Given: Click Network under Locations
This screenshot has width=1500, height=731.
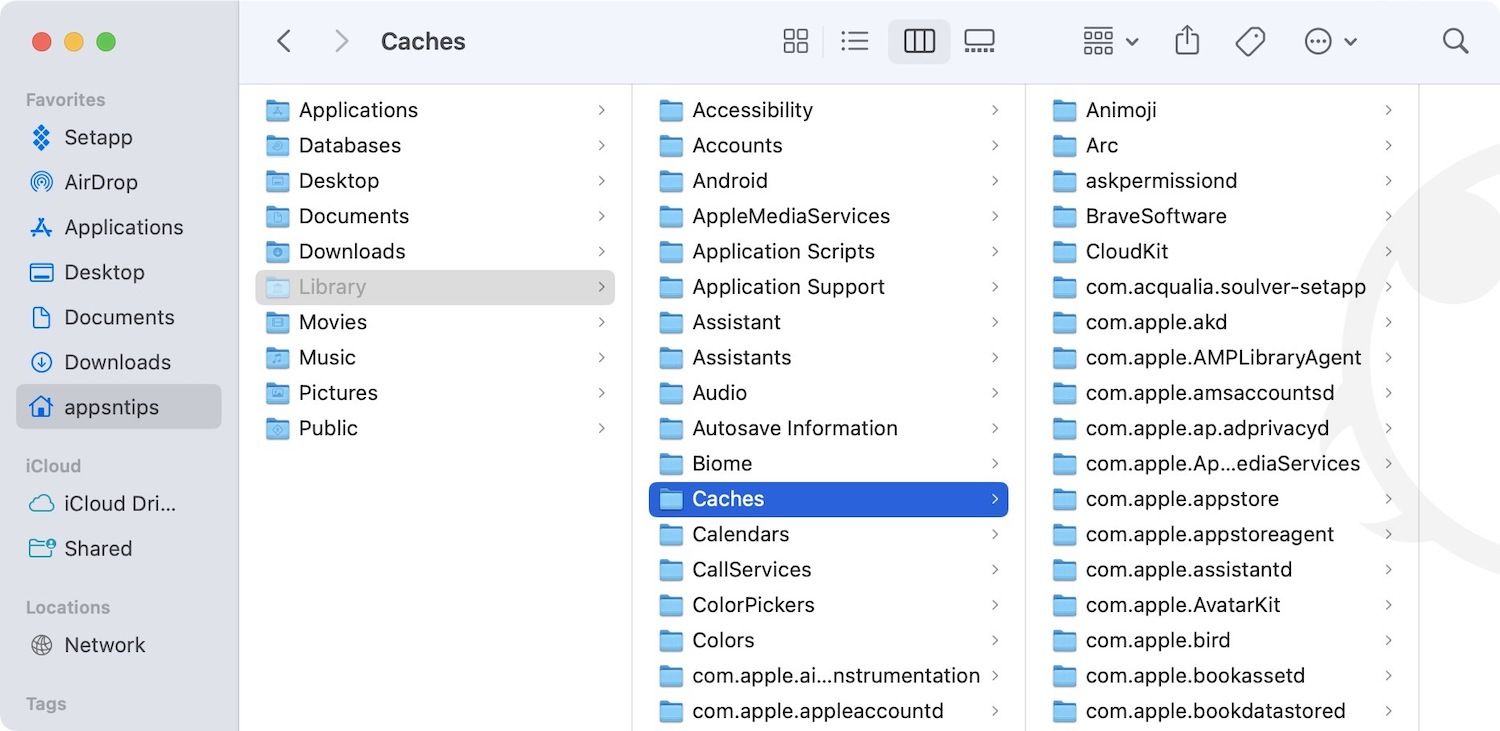Looking at the screenshot, I should tap(104, 645).
